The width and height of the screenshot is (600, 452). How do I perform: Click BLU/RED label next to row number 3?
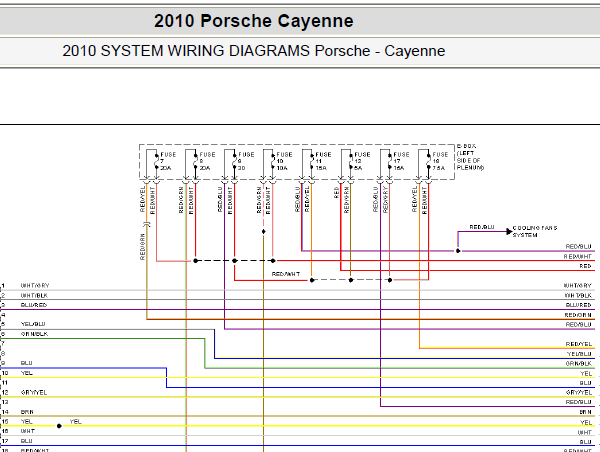point(34,305)
